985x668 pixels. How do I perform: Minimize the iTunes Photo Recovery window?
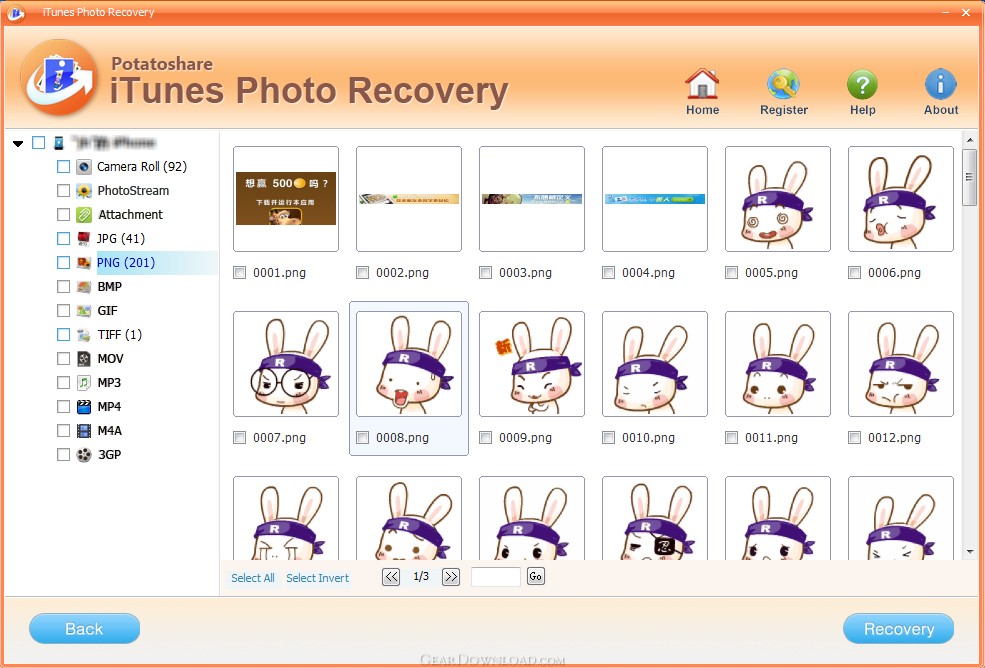[945, 13]
